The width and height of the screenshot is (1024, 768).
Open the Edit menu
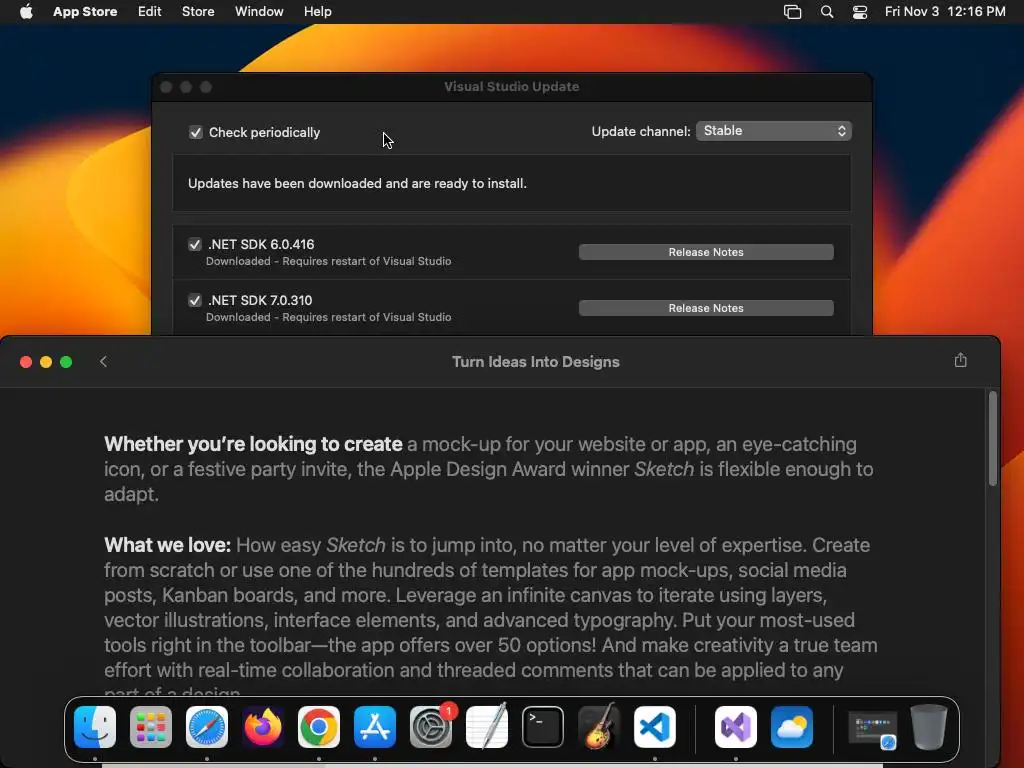(150, 12)
